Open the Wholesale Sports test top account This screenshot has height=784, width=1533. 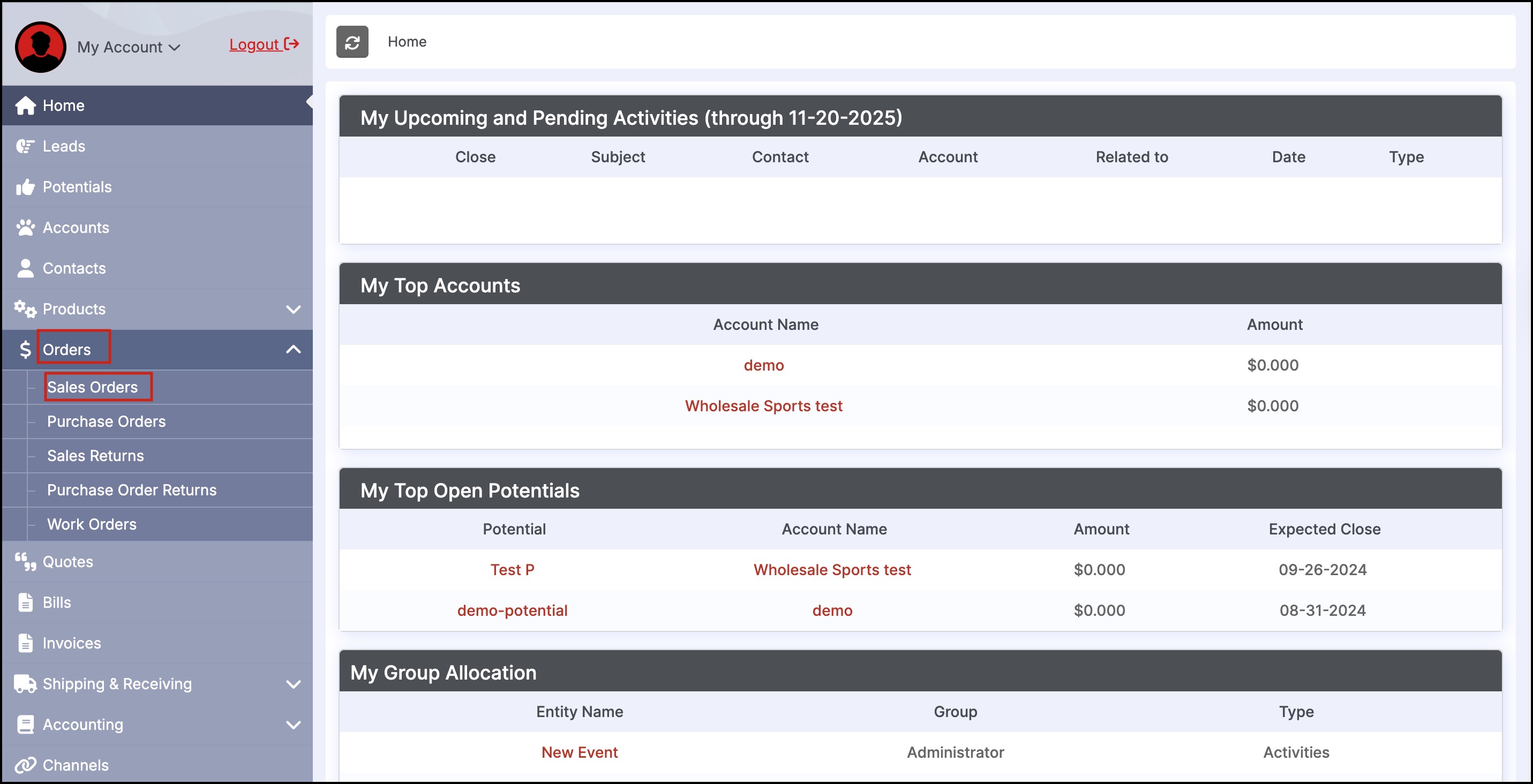[x=763, y=406]
